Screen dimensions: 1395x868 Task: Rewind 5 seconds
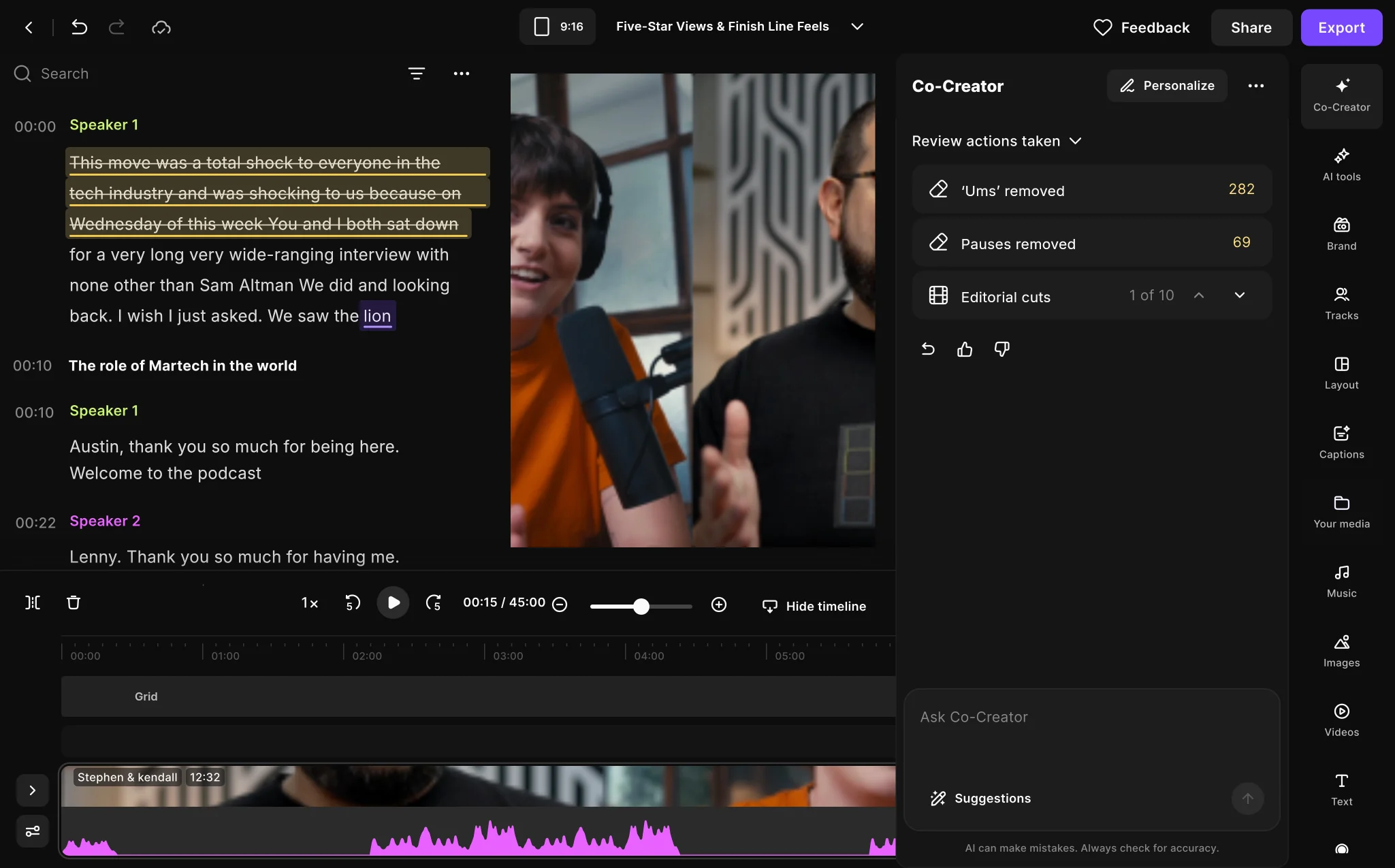click(353, 602)
